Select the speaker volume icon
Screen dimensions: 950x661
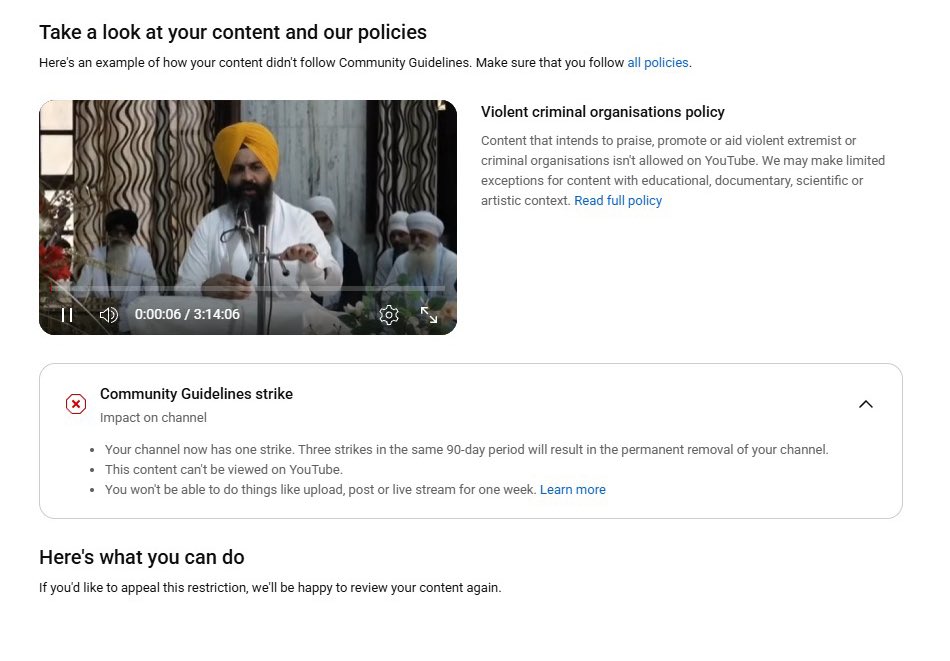[x=108, y=314]
